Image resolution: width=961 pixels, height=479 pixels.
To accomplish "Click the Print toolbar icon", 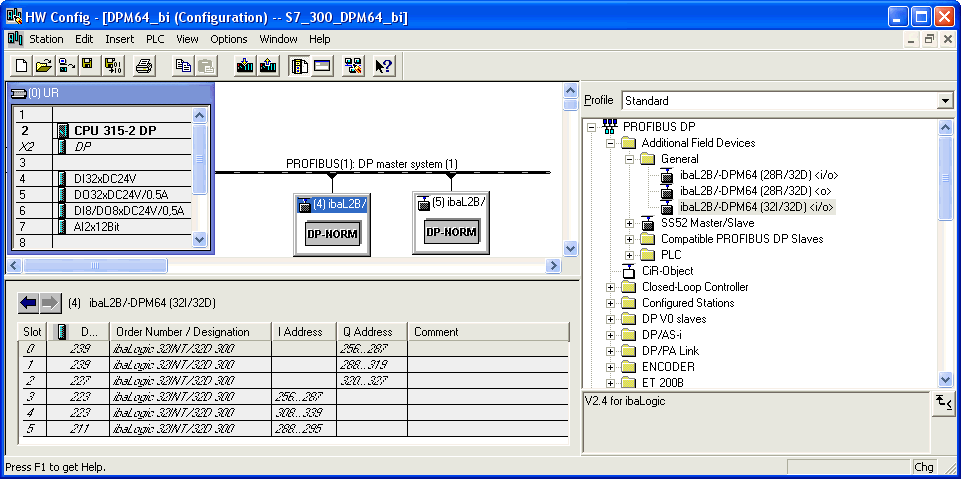I will tap(144, 66).
